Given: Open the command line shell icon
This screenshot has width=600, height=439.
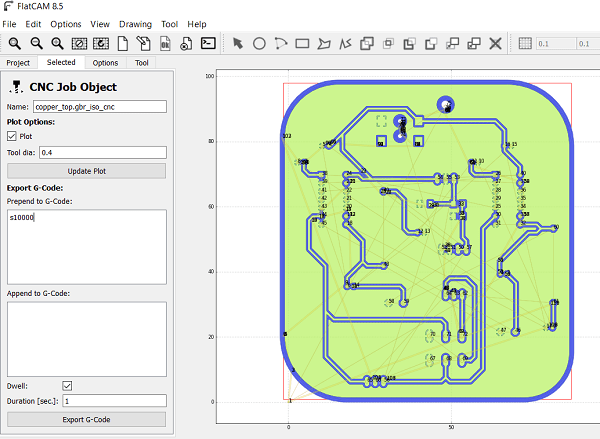Looking at the screenshot, I should (x=208, y=43).
